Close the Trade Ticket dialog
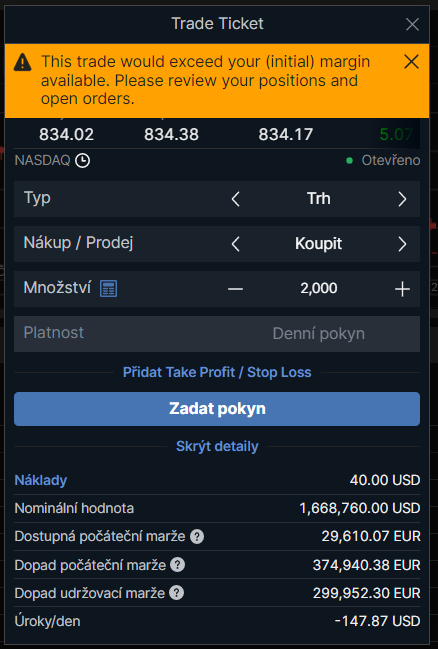The image size is (438, 649). pyautogui.click(x=412, y=24)
